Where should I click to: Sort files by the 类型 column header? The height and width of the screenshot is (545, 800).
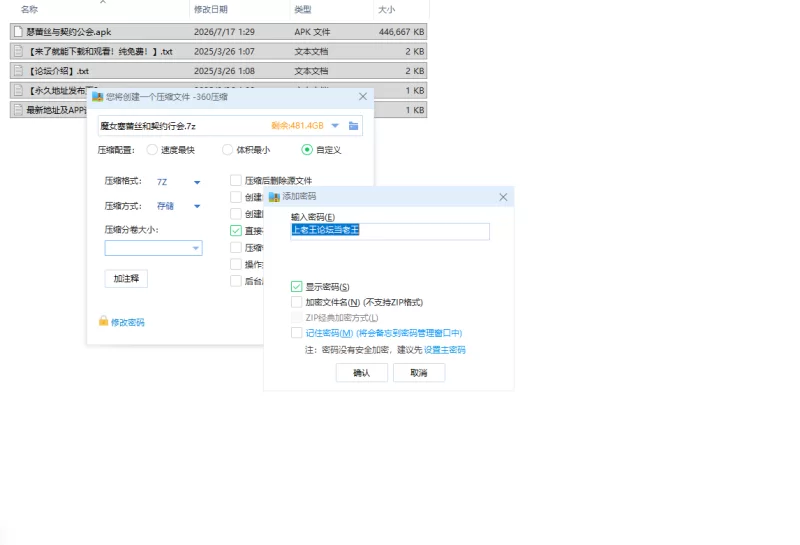tap(303, 9)
